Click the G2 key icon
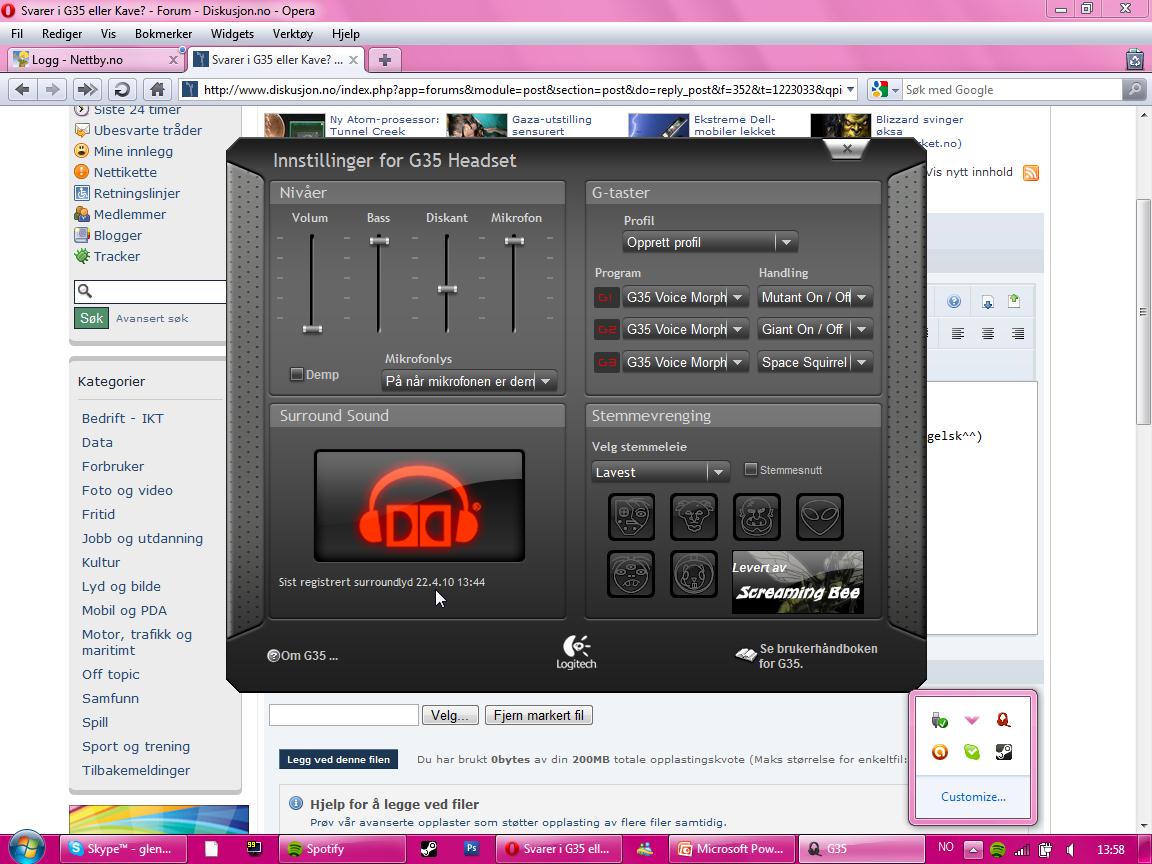 pos(606,330)
